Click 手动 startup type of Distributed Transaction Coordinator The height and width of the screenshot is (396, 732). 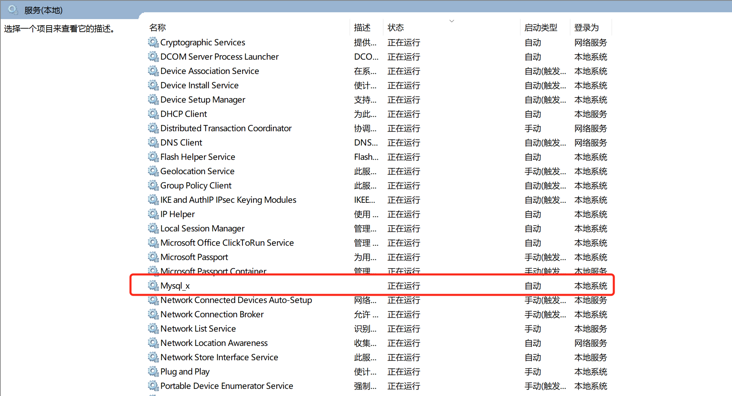tap(533, 128)
